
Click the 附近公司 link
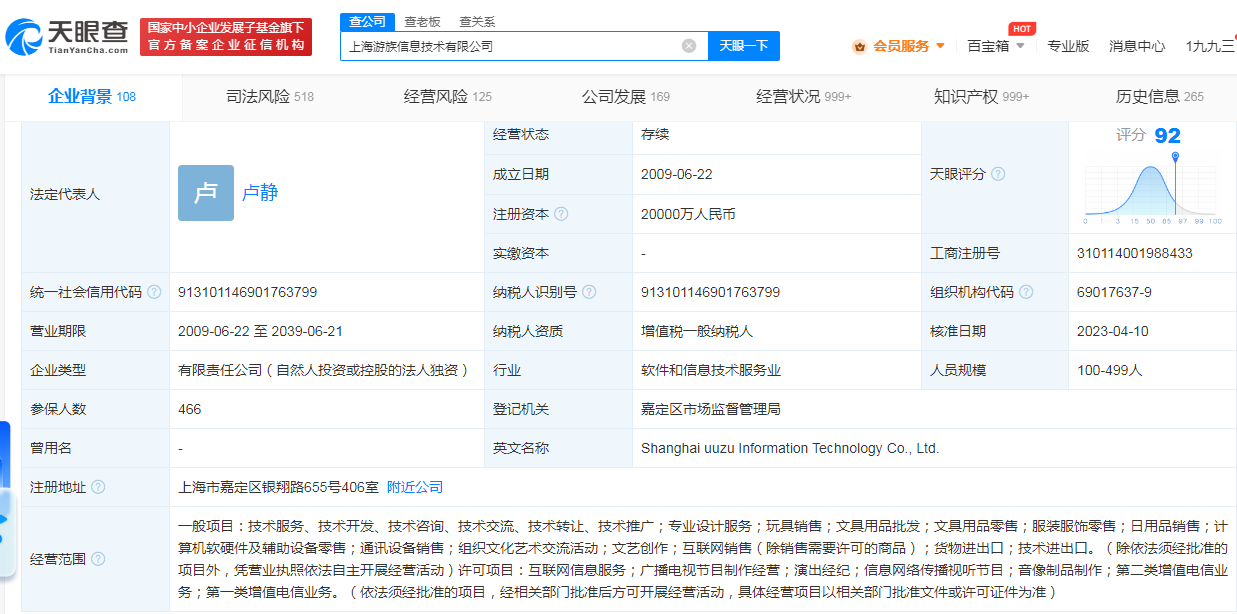click(415, 487)
